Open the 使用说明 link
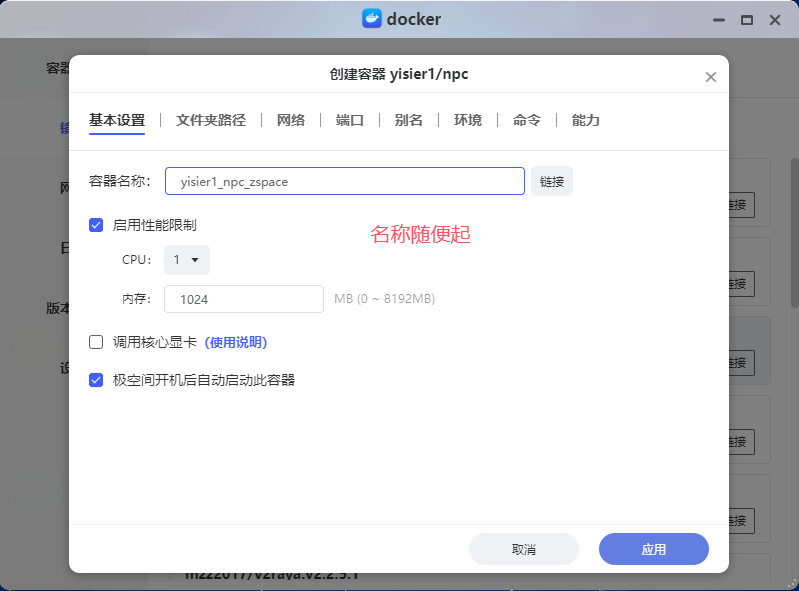The width and height of the screenshot is (799, 591). pos(236,342)
